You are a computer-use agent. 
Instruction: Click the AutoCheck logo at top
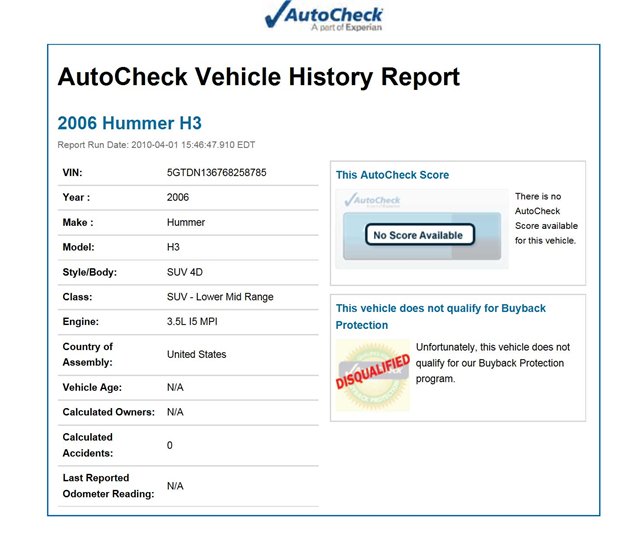point(324,16)
